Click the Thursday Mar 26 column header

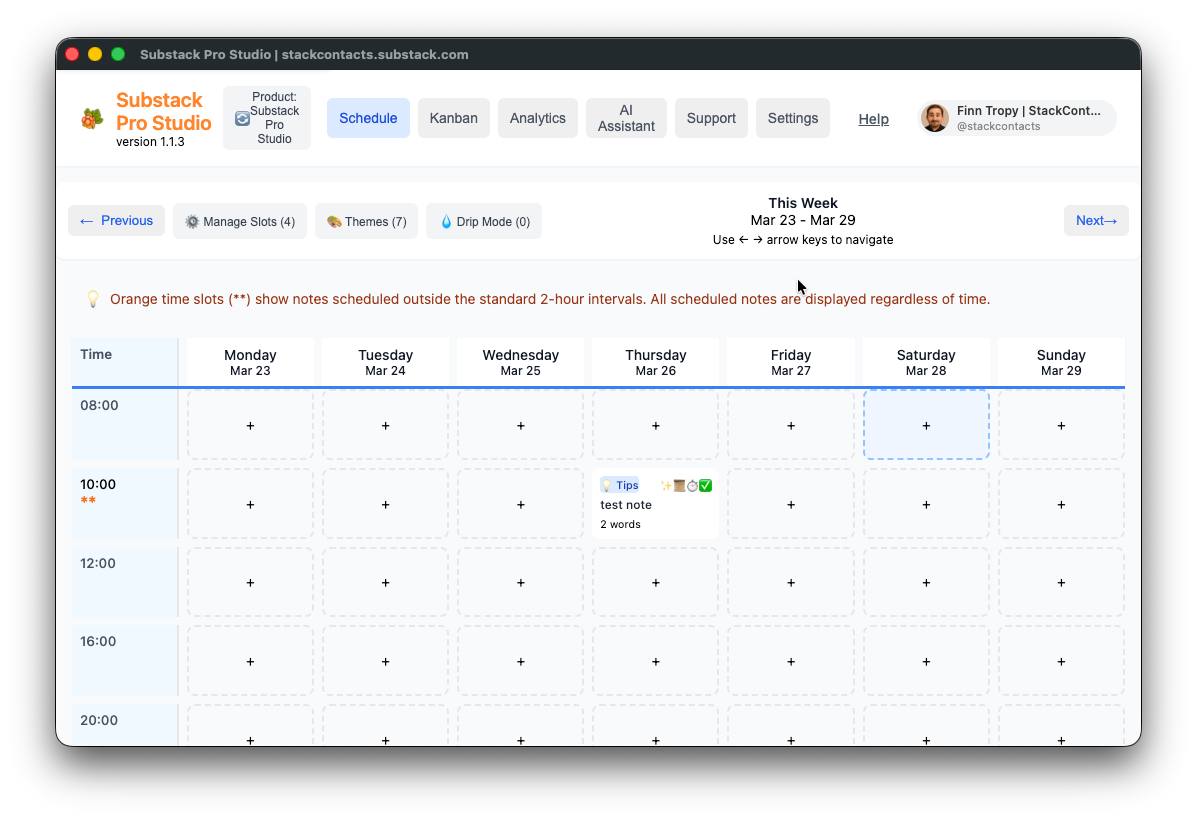[656, 362]
